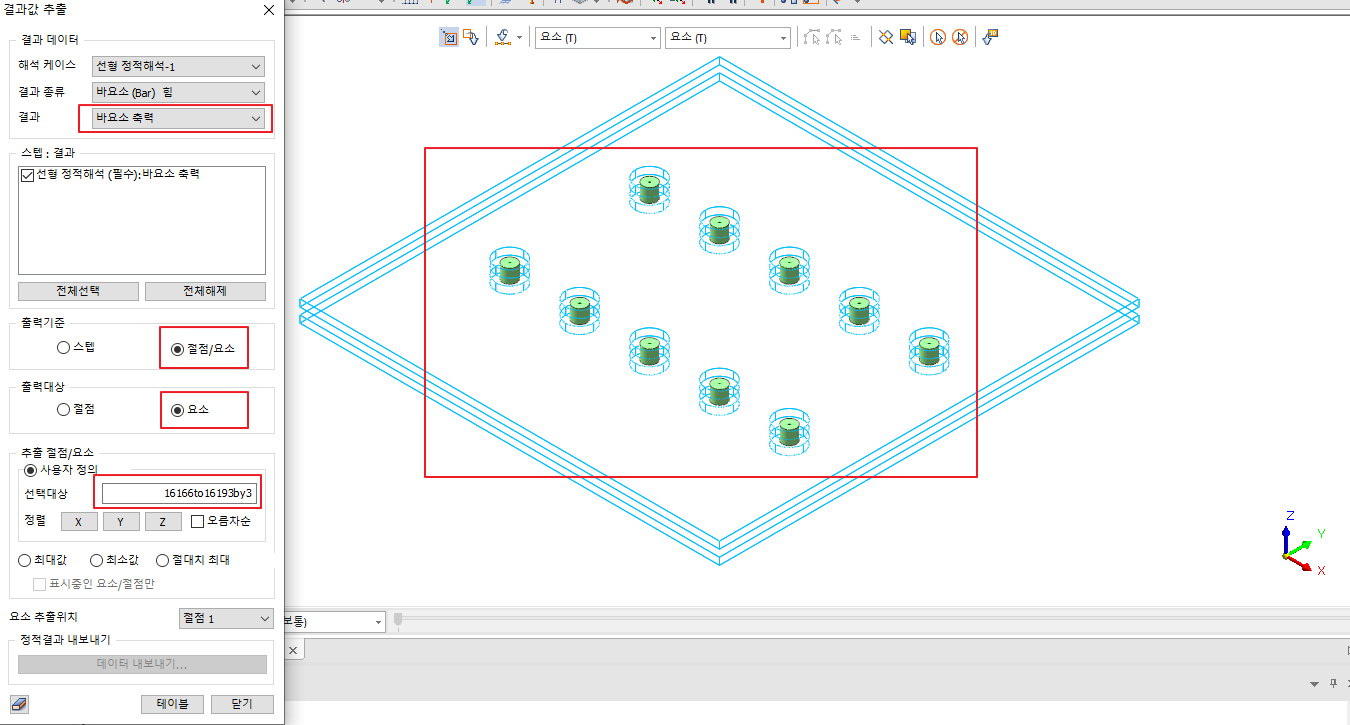This screenshot has height=725, width=1350.
Task: Click the eraser icon in the dialog
Action: pyautogui.click(x=19, y=704)
